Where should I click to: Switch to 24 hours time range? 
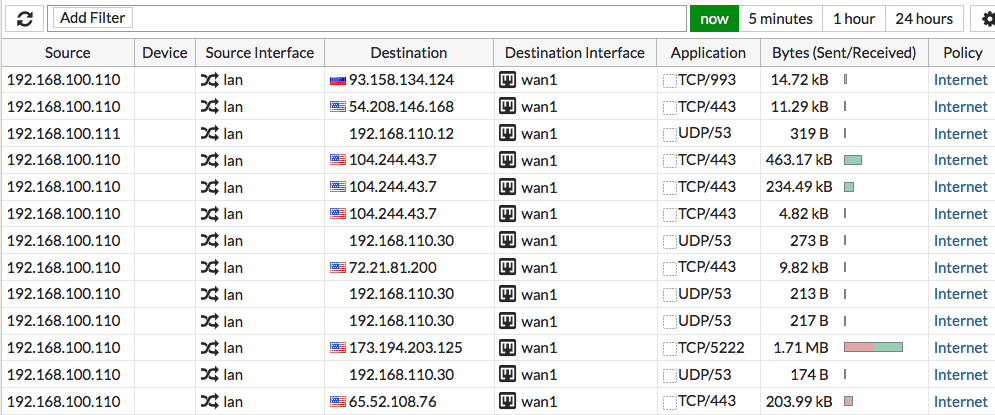click(x=924, y=19)
